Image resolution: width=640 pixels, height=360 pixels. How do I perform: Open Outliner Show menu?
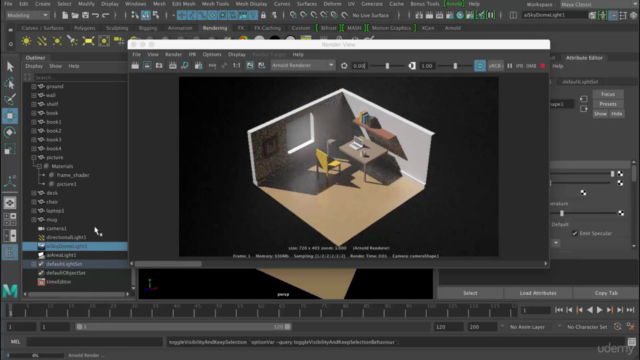click(x=56, y=66)
